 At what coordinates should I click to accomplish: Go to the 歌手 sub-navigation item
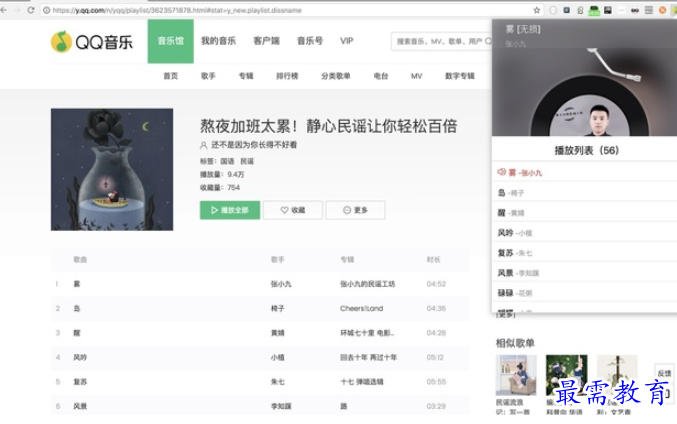[208, 76]
